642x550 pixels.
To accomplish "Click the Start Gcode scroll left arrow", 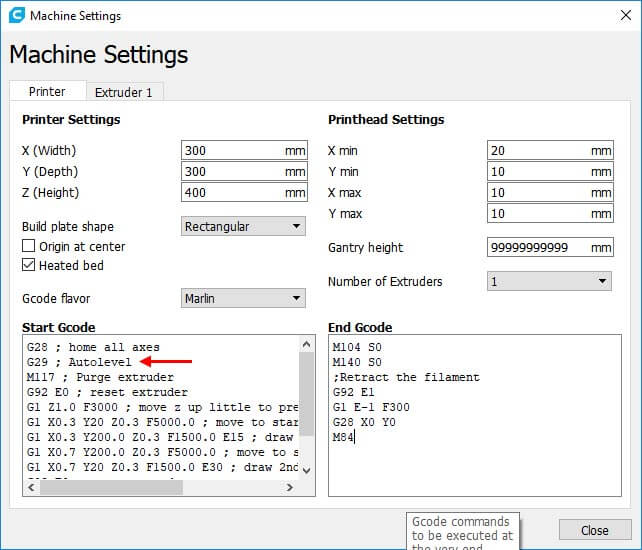I will (x=31, y=487).
